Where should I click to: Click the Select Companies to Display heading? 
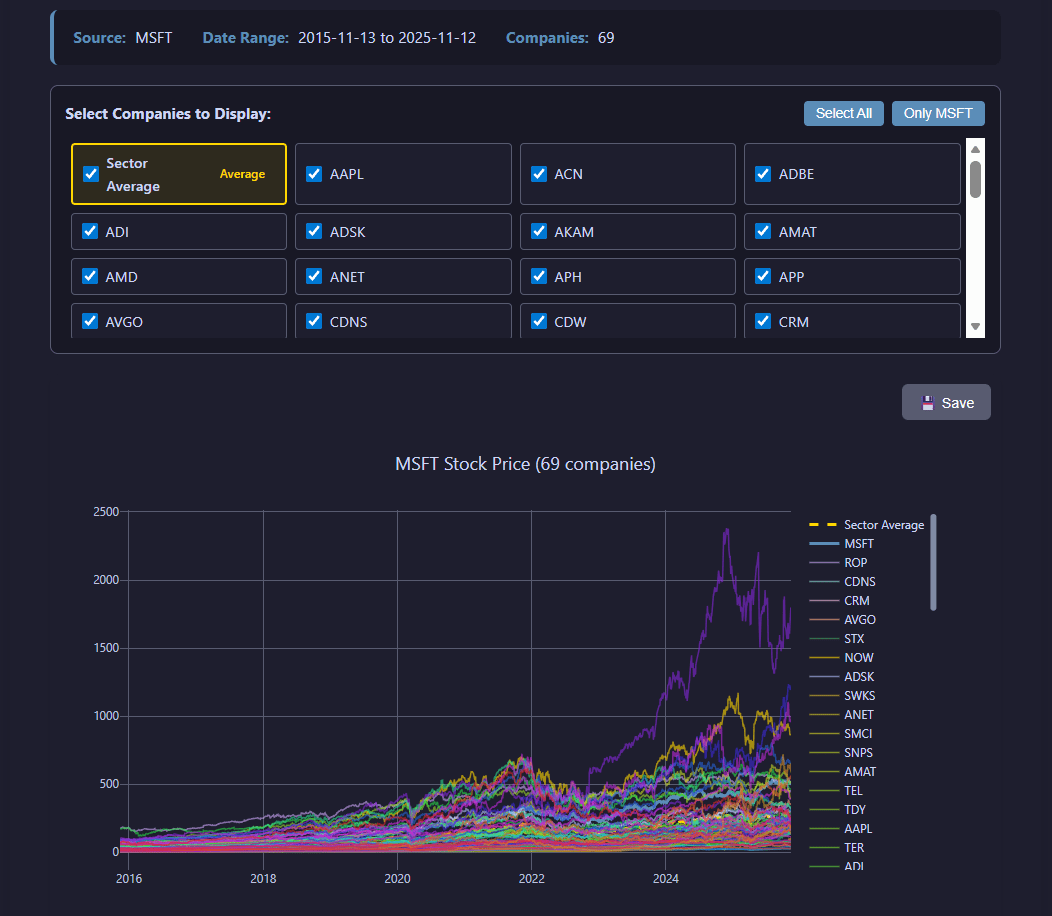point(168,113)
